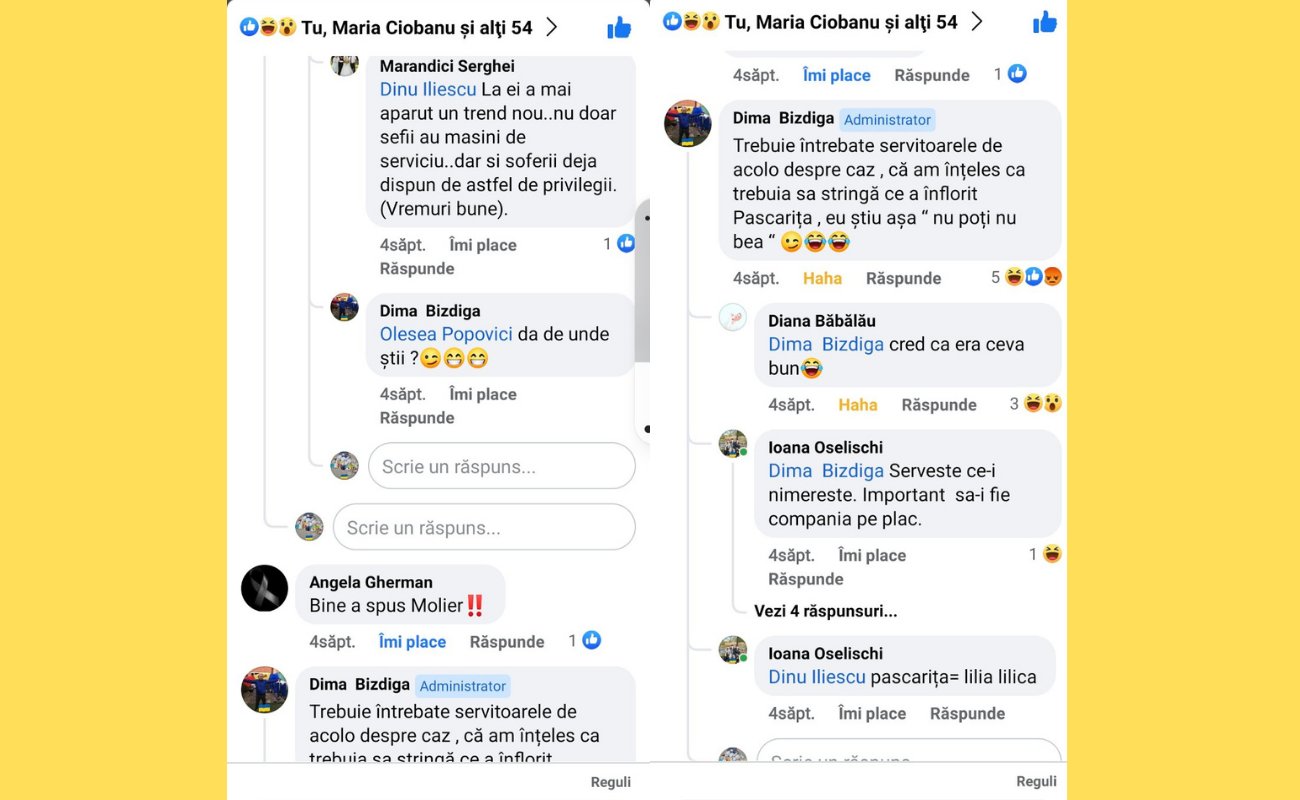
Task: Click the lower 'Scrie un răspuns...' field
Action: click(x=484, y=527)
